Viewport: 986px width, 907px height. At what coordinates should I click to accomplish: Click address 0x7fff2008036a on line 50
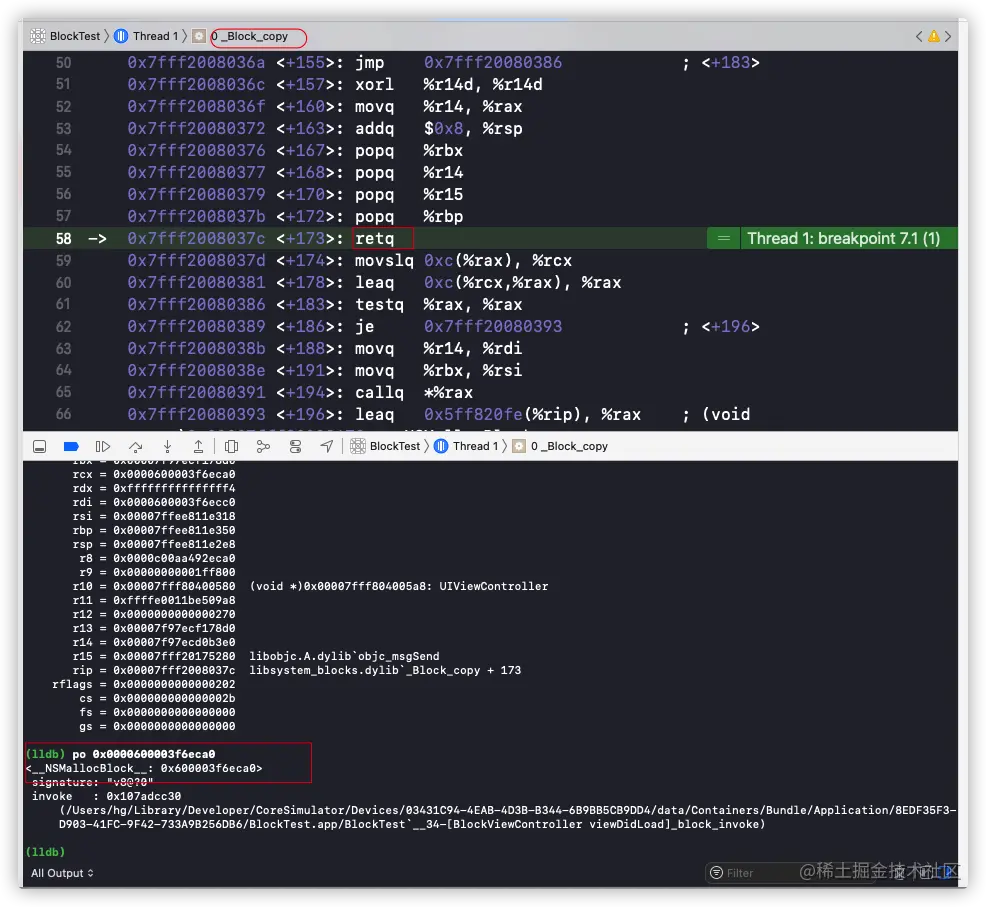click(x=196, y=63)
